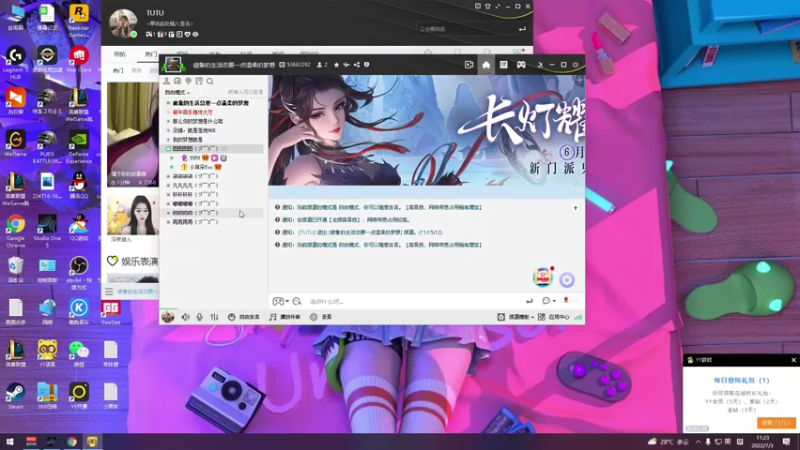Click the scroll-to-top arrow in the chat area

click(x=575, y=208)
